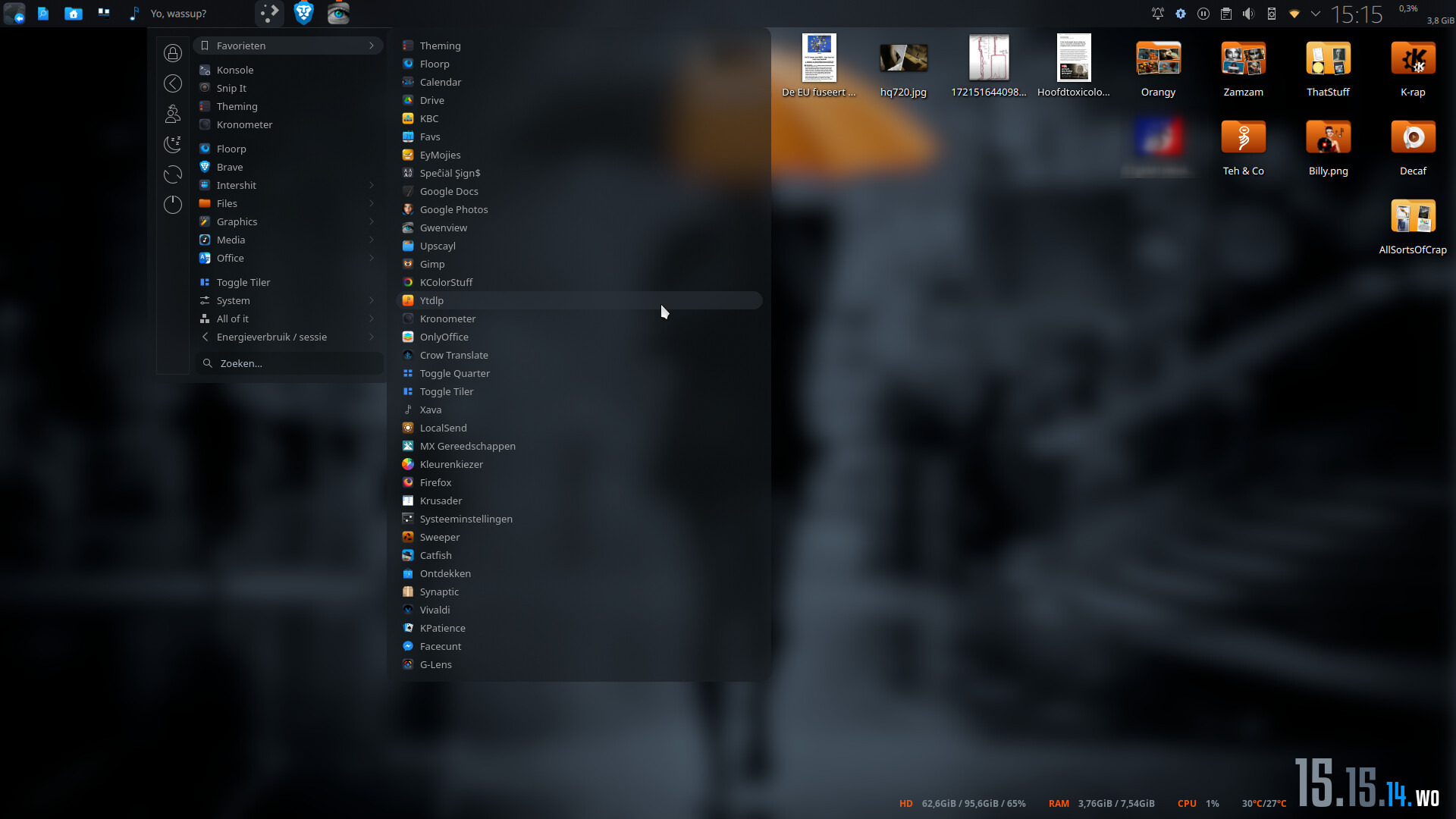The image size is (1456, 819).
Task: Expand hidden system tray icons arrow
Action: click(1316, 14)
